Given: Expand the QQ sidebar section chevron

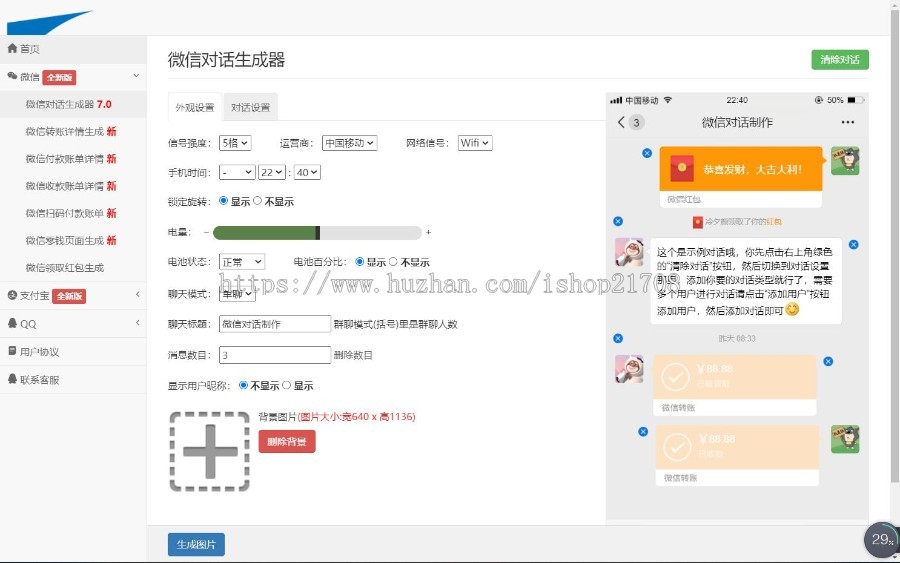Looking at the screenshot, I should point(137,323).
